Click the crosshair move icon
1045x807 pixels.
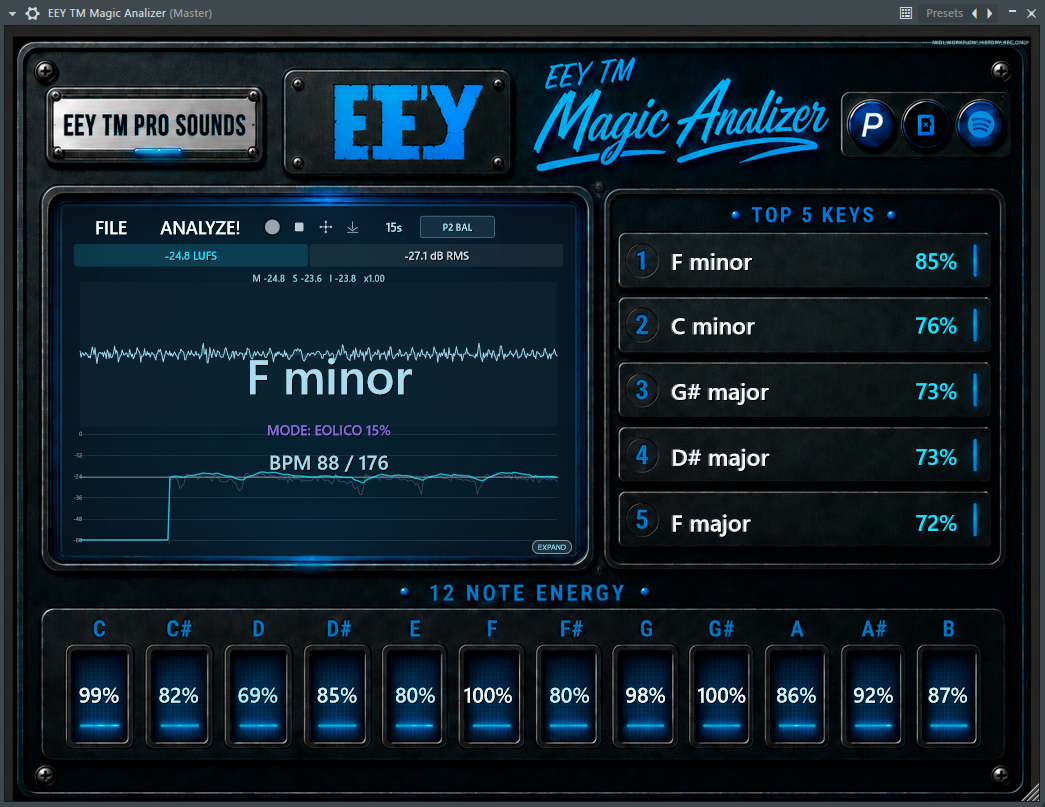point(325,227)
